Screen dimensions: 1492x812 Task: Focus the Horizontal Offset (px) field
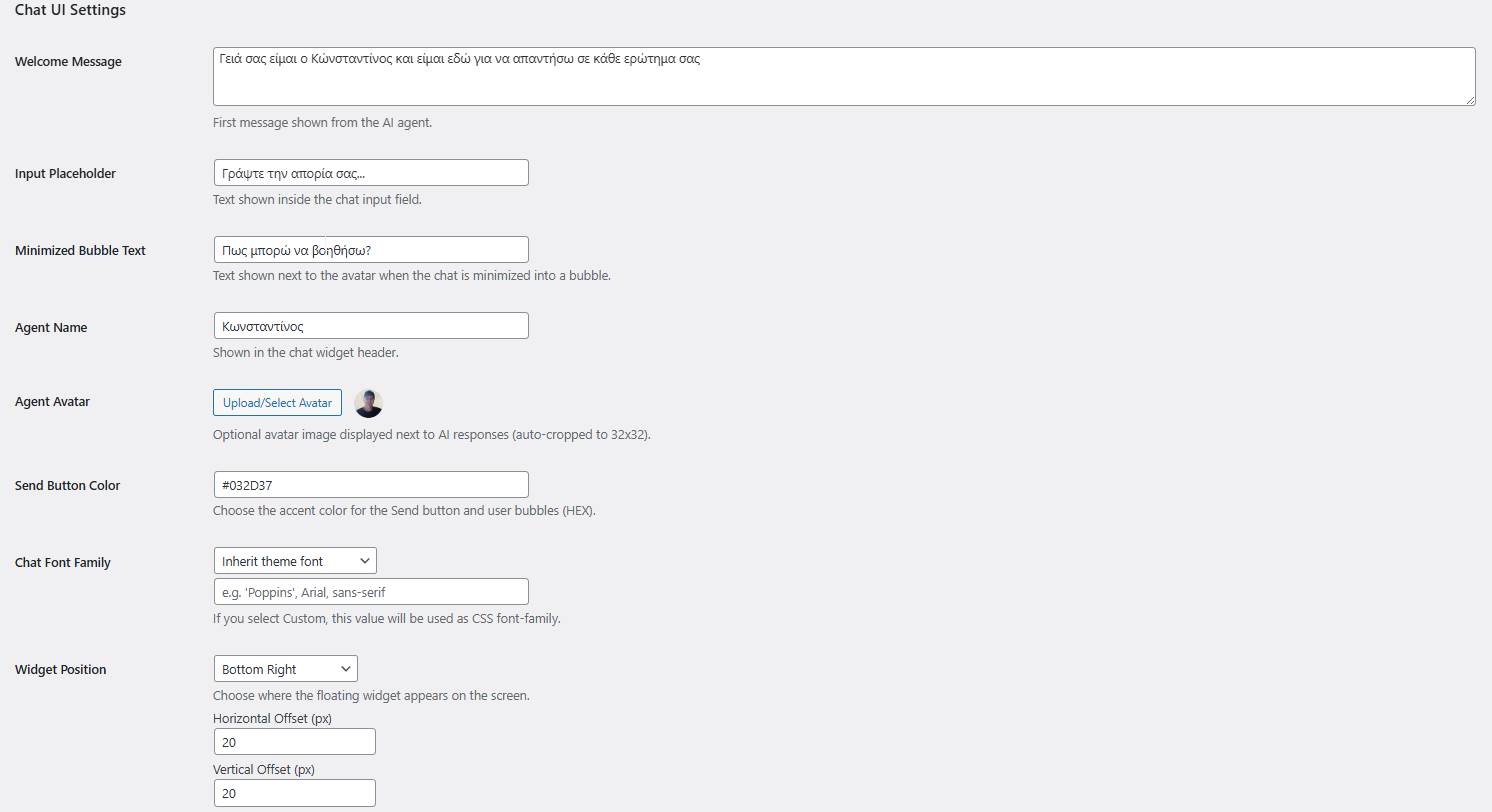point(294,742)
